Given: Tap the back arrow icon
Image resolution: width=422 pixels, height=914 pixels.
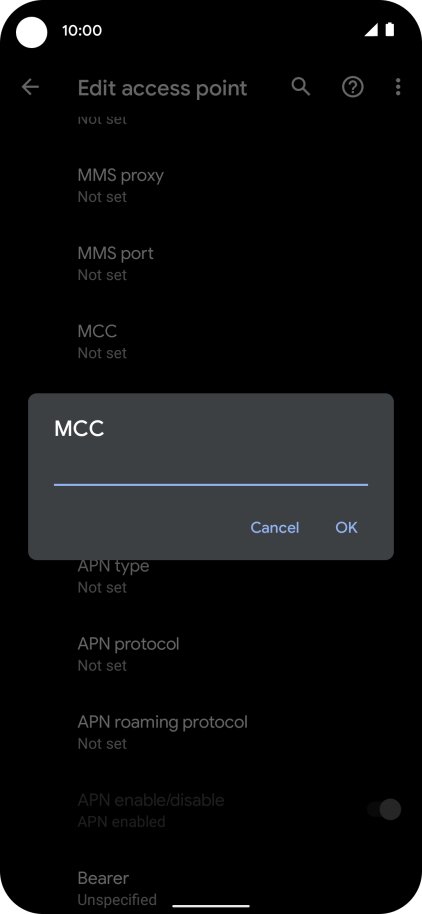Looking at the screenshot, I should click(x=30, y=87).
